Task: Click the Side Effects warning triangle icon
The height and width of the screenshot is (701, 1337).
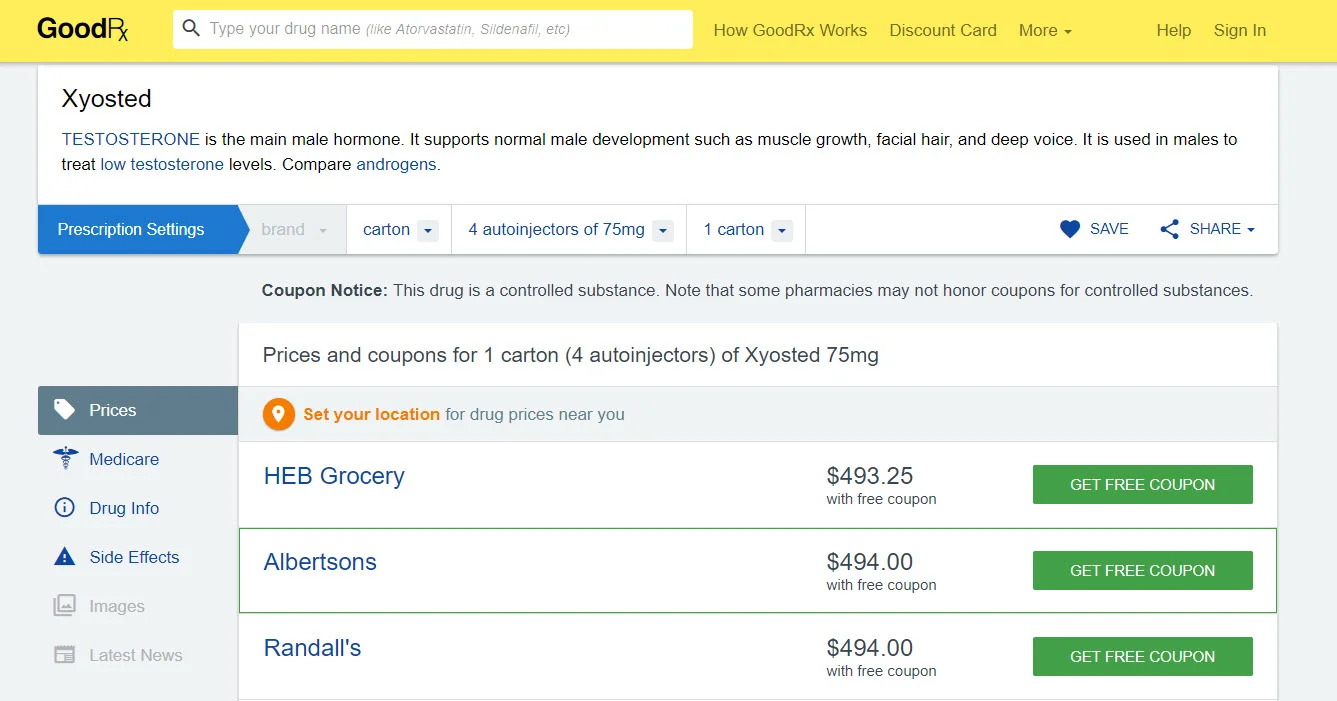Action: [x=65, y=557]
